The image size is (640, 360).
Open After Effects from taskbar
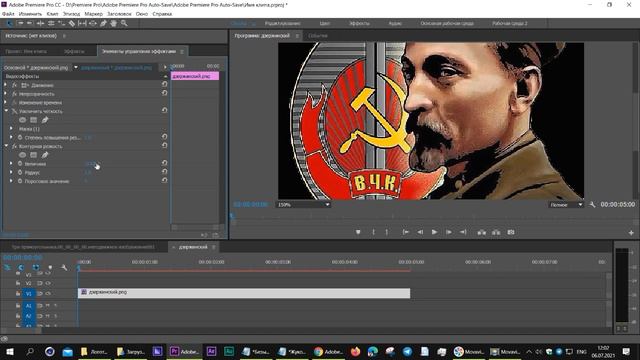[x=211, y=351]
